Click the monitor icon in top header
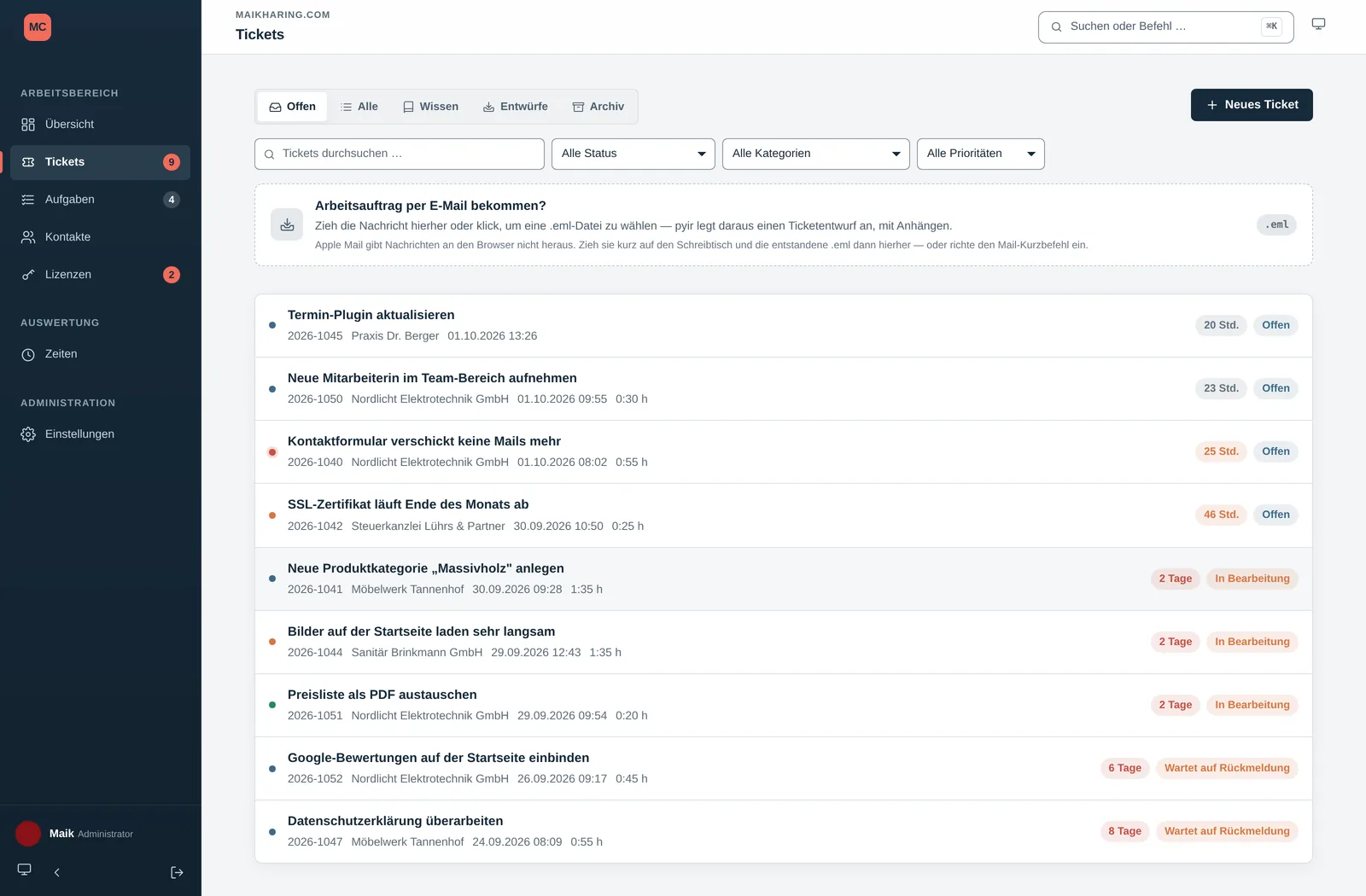 (x=1318, y=24)
